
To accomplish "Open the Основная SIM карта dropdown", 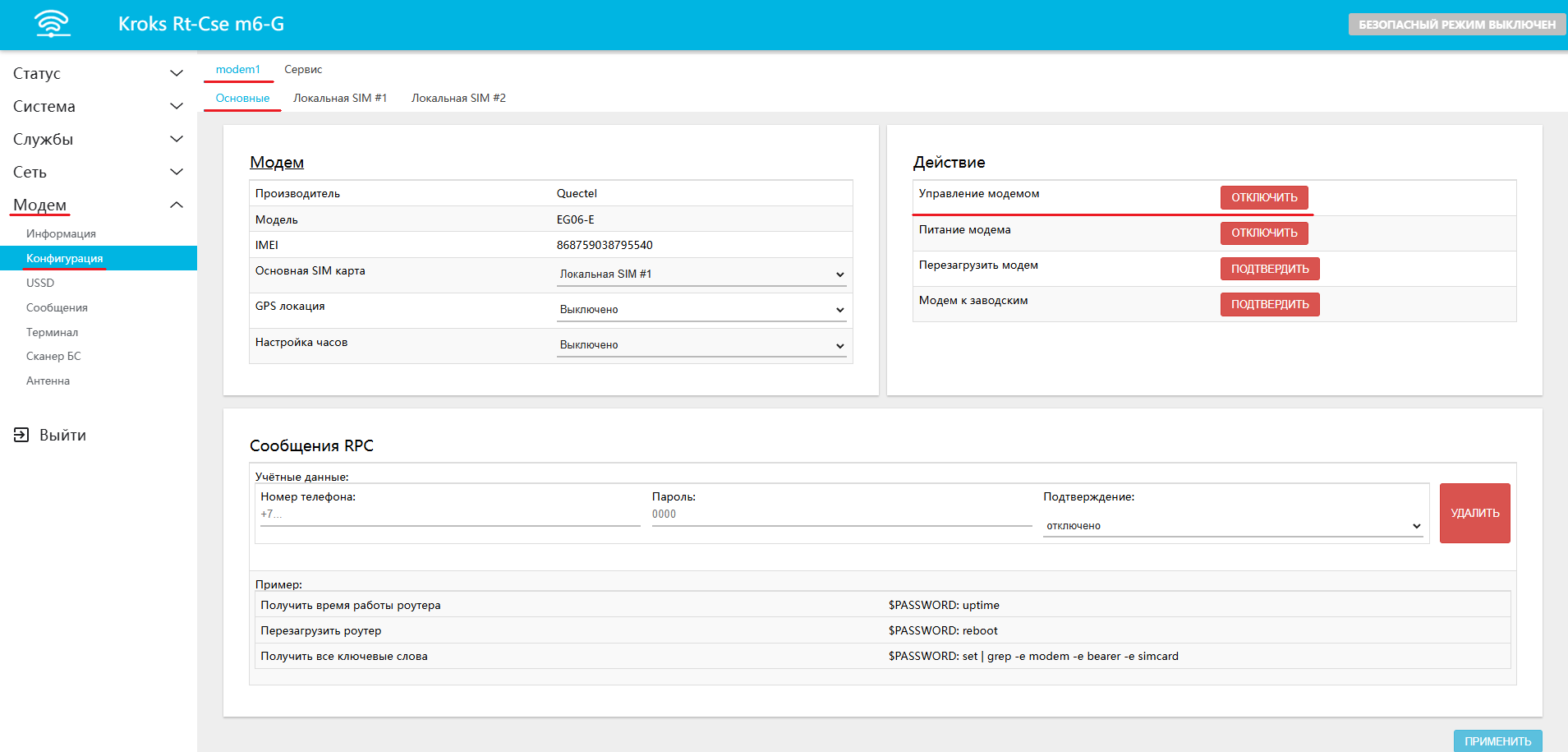I will [701, 275].
